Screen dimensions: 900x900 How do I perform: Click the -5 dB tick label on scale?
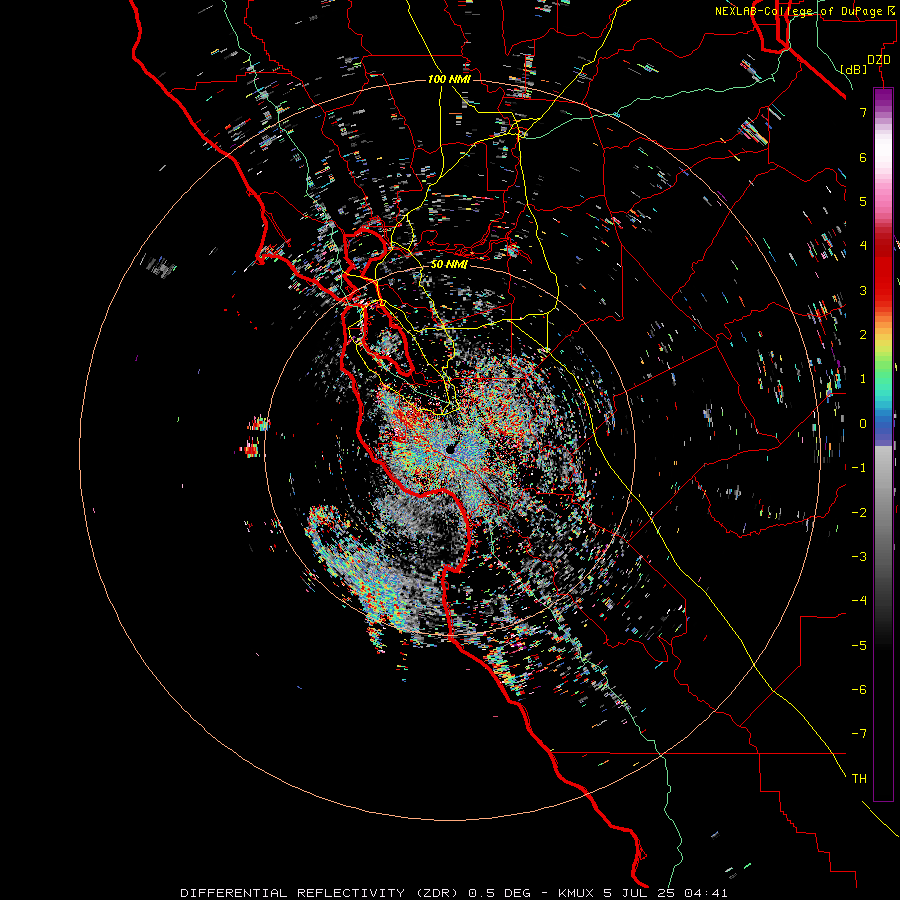point(859,646)
